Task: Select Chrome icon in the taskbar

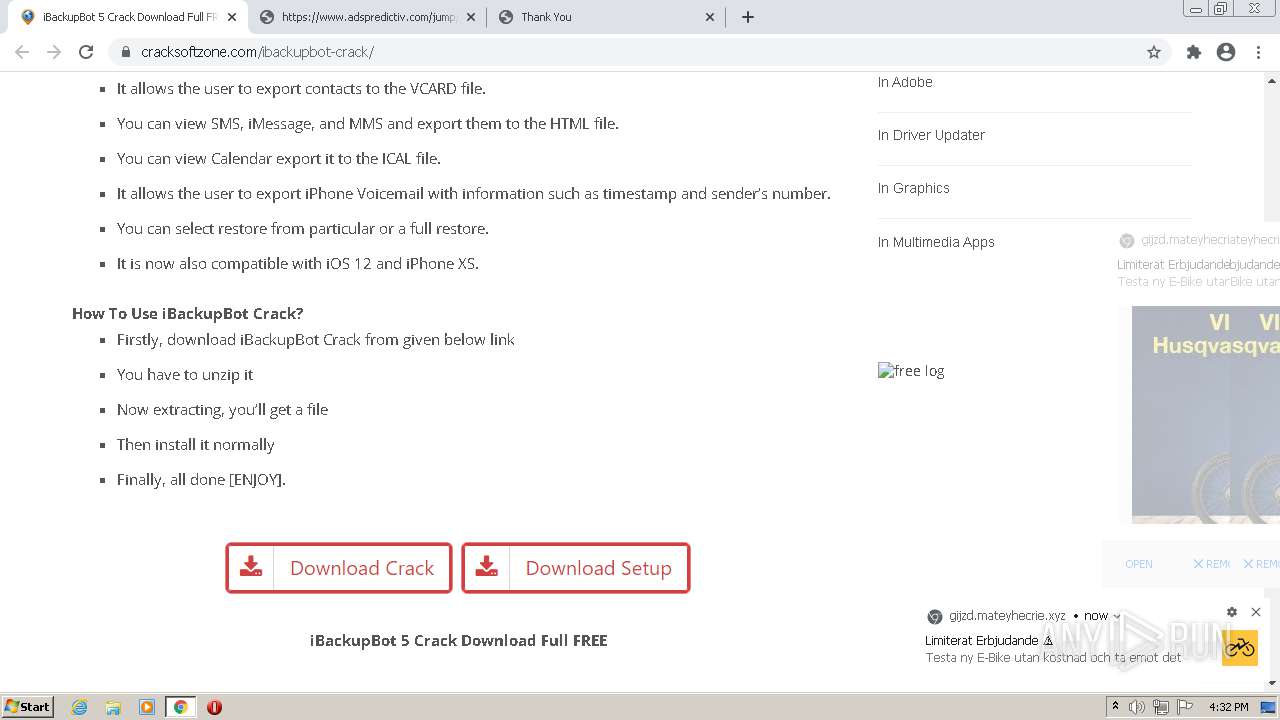Action: [x=181, y=707]
